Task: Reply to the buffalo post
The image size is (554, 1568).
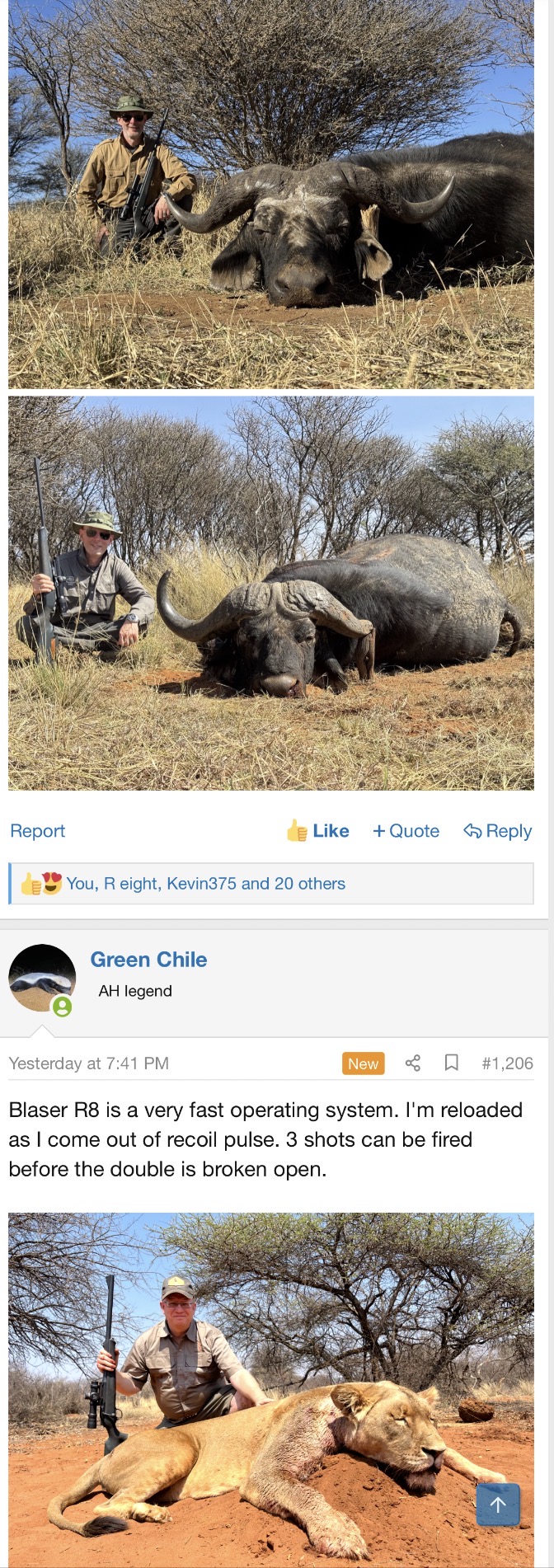Action: tap(498, 831)
